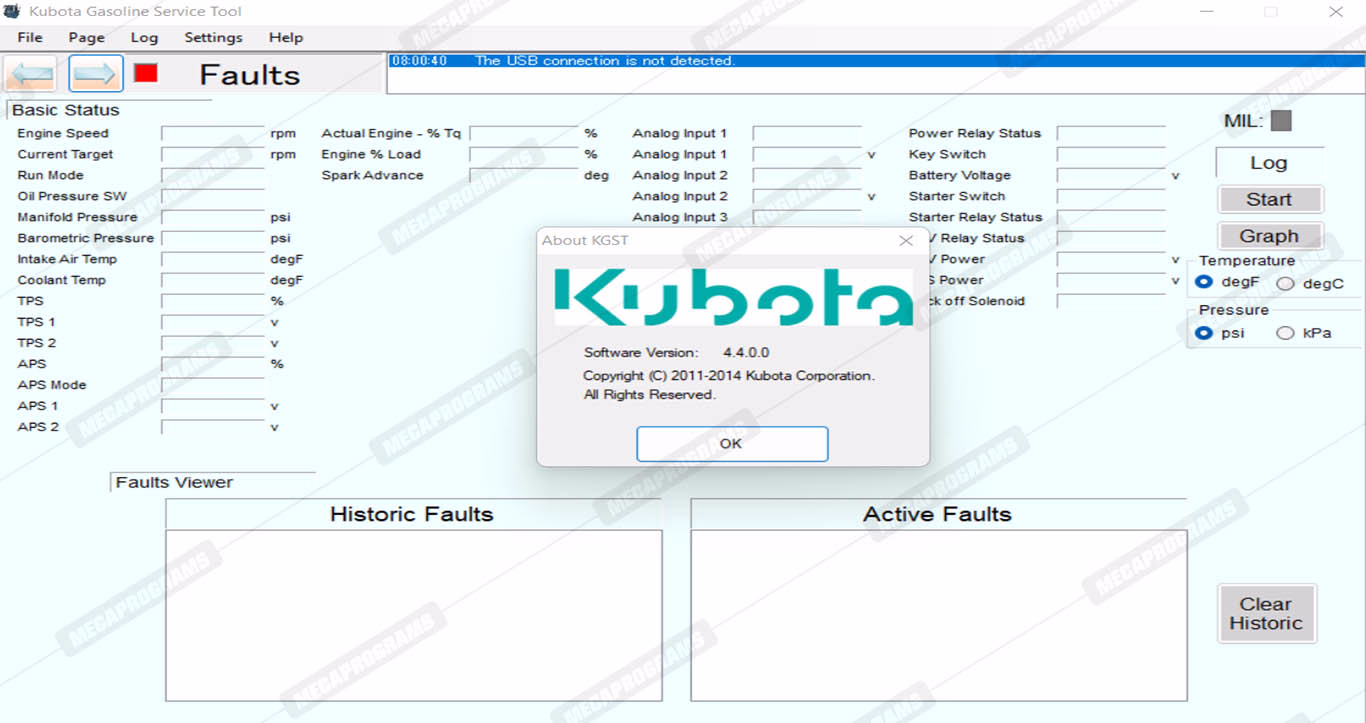Open the Graph view button
This screenshot has width=1366, height=723.
[x=1269, y=237]
